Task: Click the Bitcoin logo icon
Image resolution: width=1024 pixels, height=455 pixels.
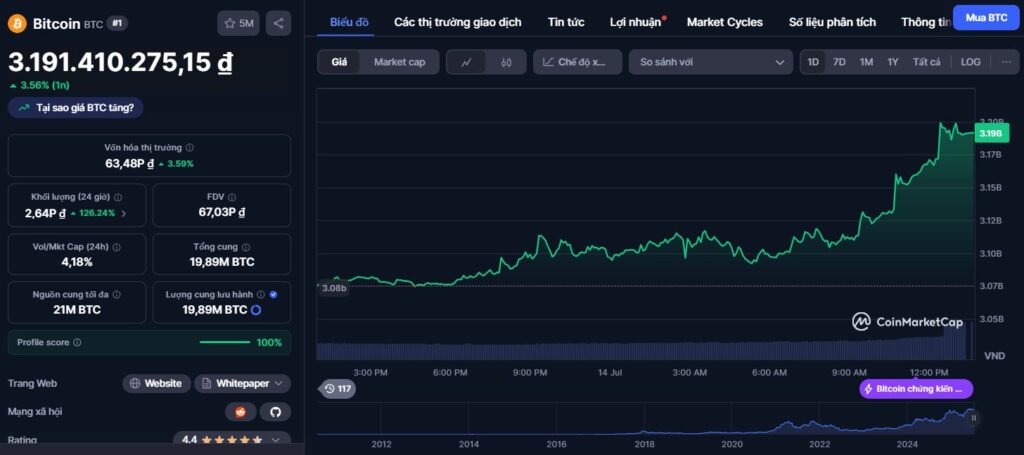Action: [x=18, y=24]
